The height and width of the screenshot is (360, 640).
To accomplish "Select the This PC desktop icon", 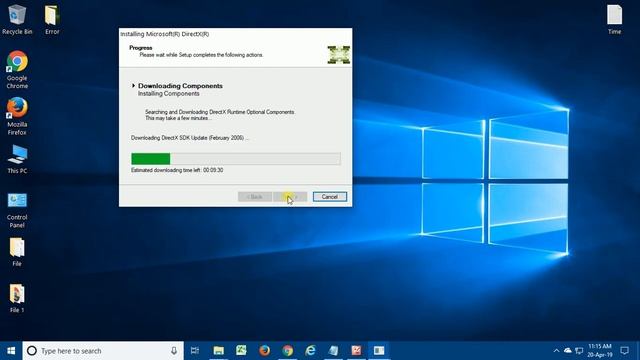I will coord(17,159).
